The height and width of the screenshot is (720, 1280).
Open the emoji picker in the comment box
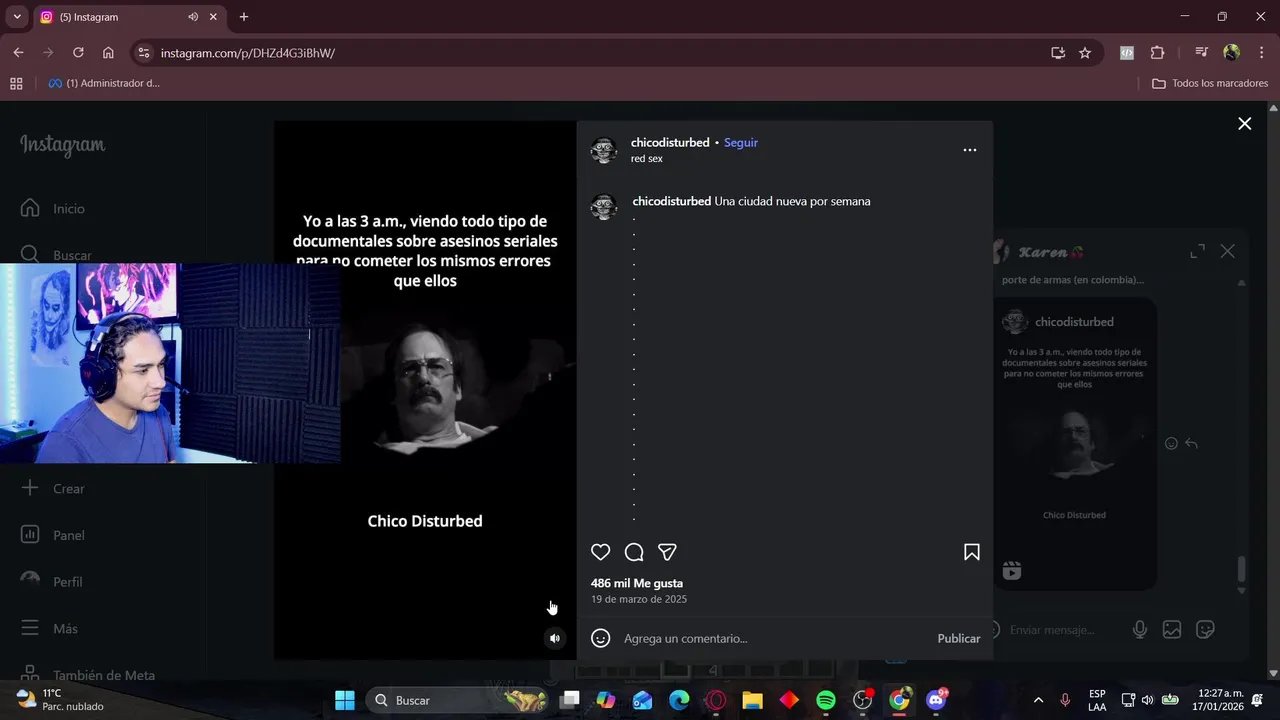(601, 638)
